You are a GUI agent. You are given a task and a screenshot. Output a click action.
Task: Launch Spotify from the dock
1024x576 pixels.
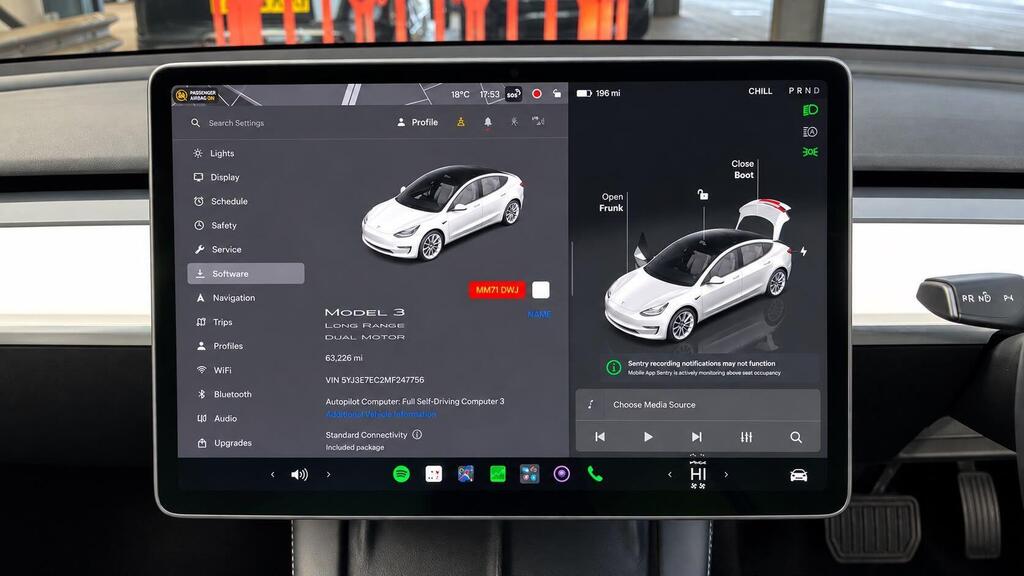pyautogui.click(x=402, y=474)
